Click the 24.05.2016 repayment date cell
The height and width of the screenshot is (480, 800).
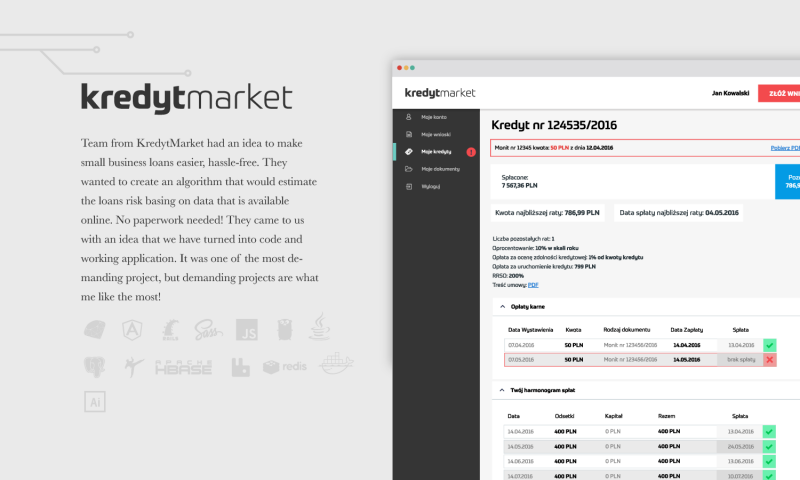point(741,446)
